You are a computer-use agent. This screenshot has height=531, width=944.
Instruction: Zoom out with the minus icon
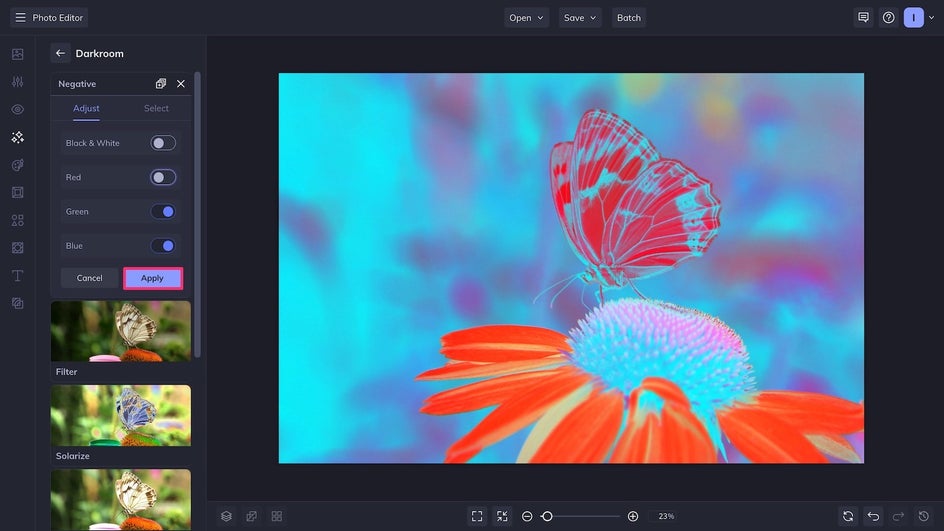point(527,516)
